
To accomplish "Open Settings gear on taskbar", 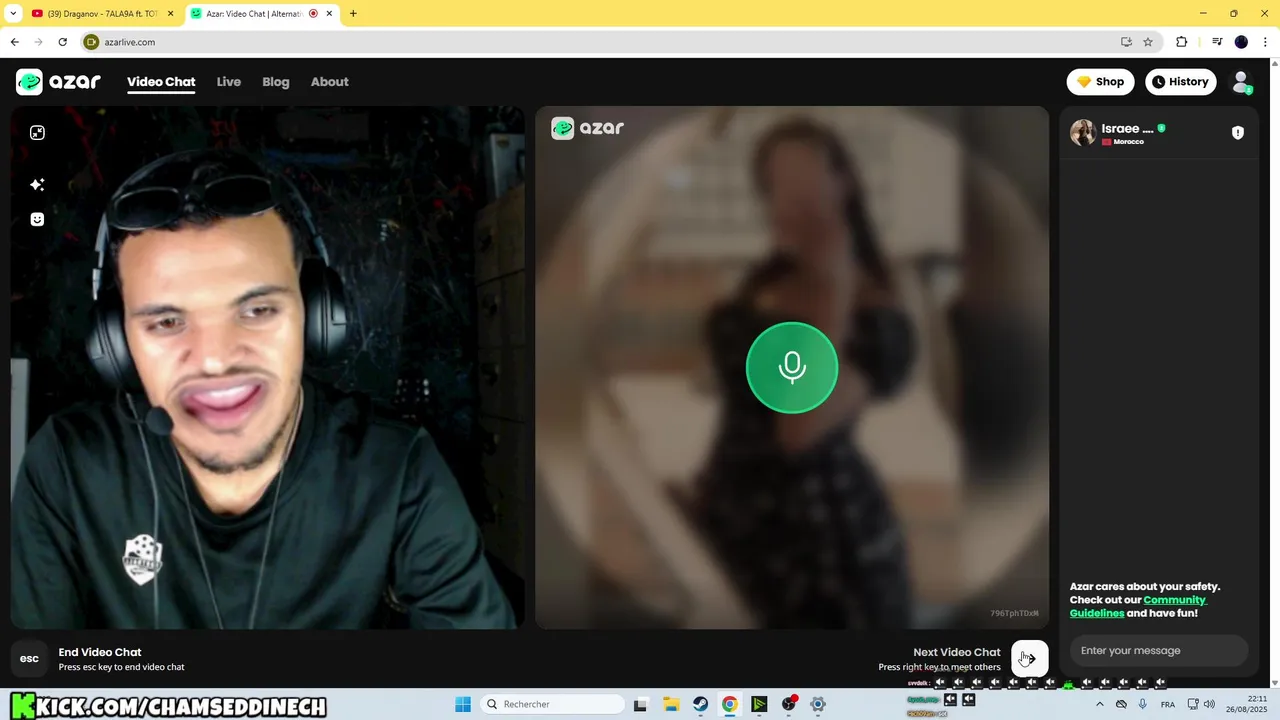I will (818, 704).
